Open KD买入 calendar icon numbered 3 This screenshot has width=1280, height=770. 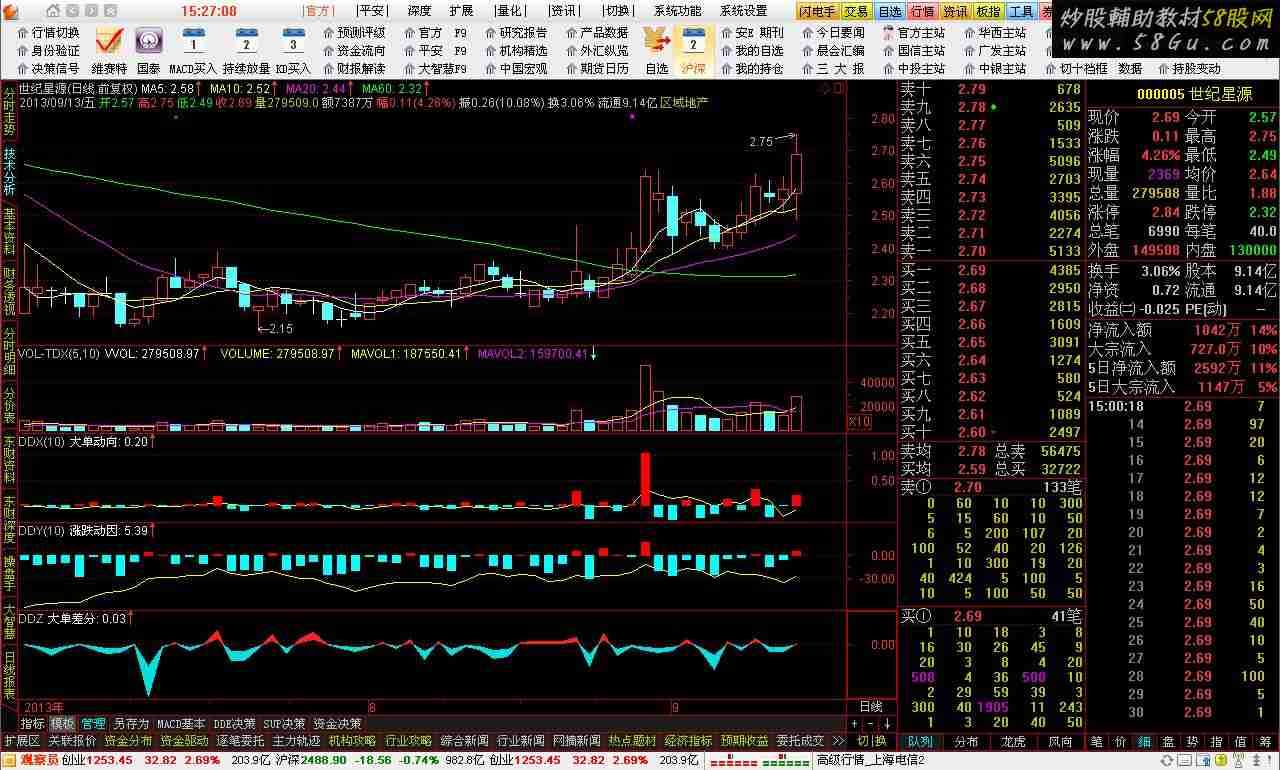click(293, 41)
